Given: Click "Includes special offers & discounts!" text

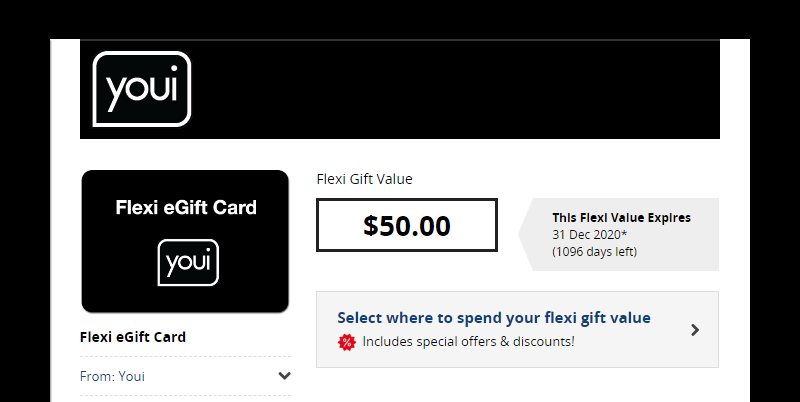Looking at the screenshot, I should 468,342.
